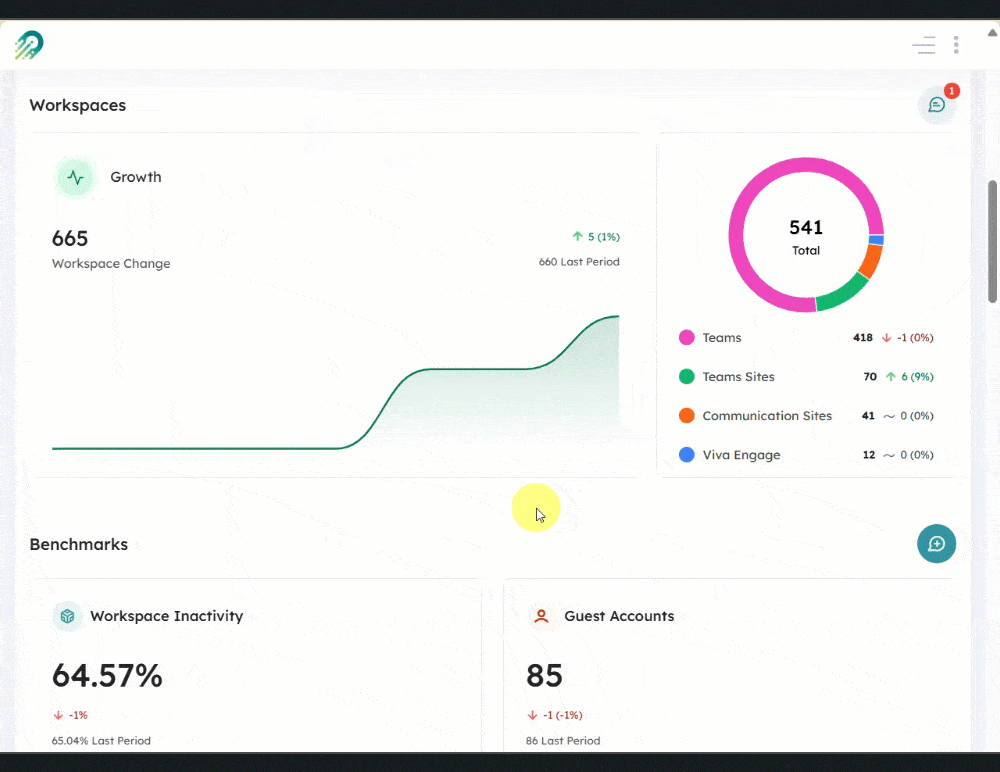This screenshot has width=1000, height=772.
Task: Open the chat bubble with the notification badge
Action: click(936, 104)
